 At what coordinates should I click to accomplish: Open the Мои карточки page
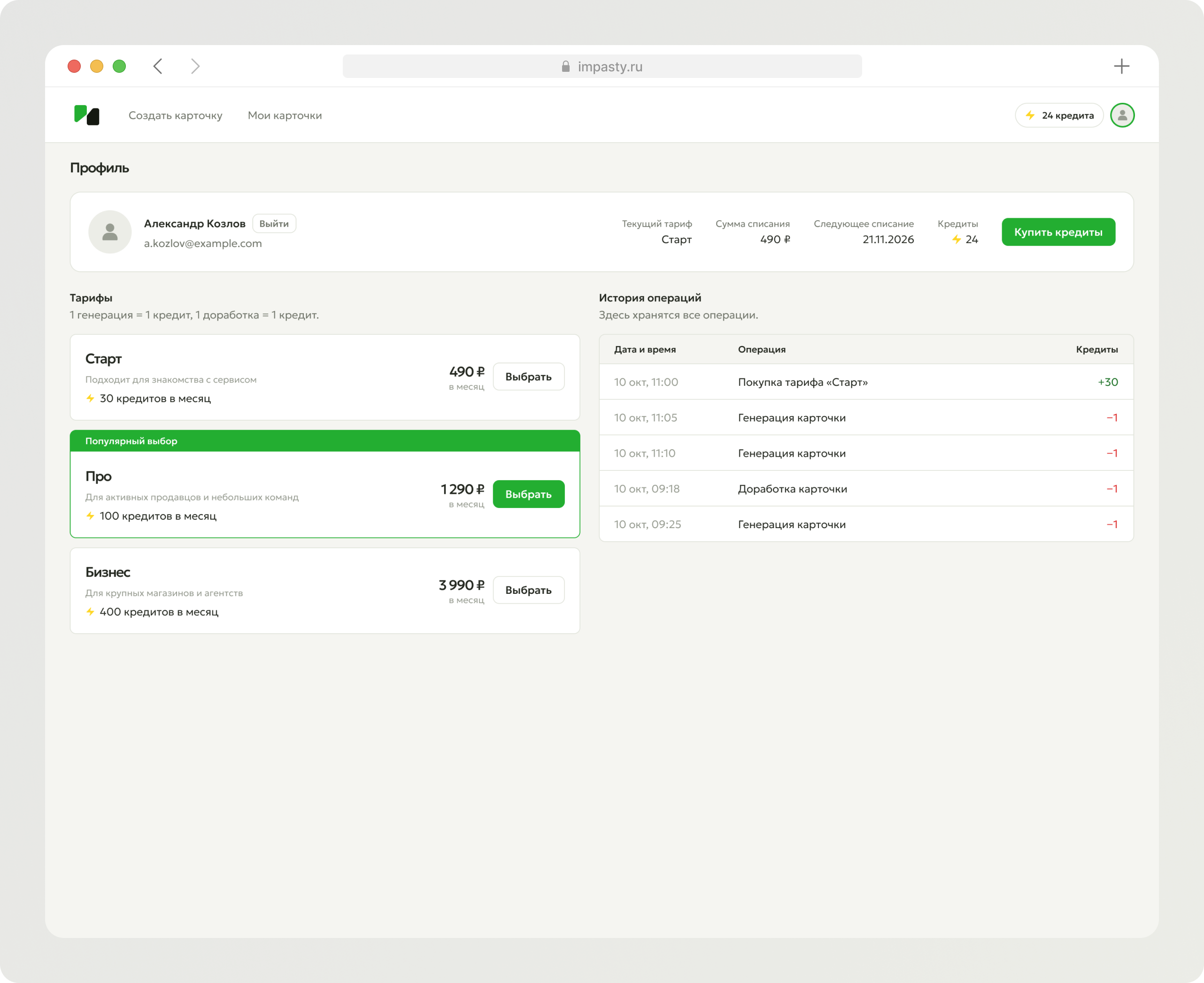click(x=285, y=115)
